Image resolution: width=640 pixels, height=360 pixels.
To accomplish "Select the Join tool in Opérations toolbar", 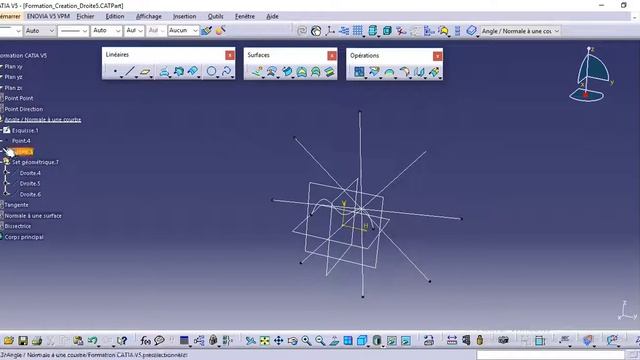I will point(359,72).
